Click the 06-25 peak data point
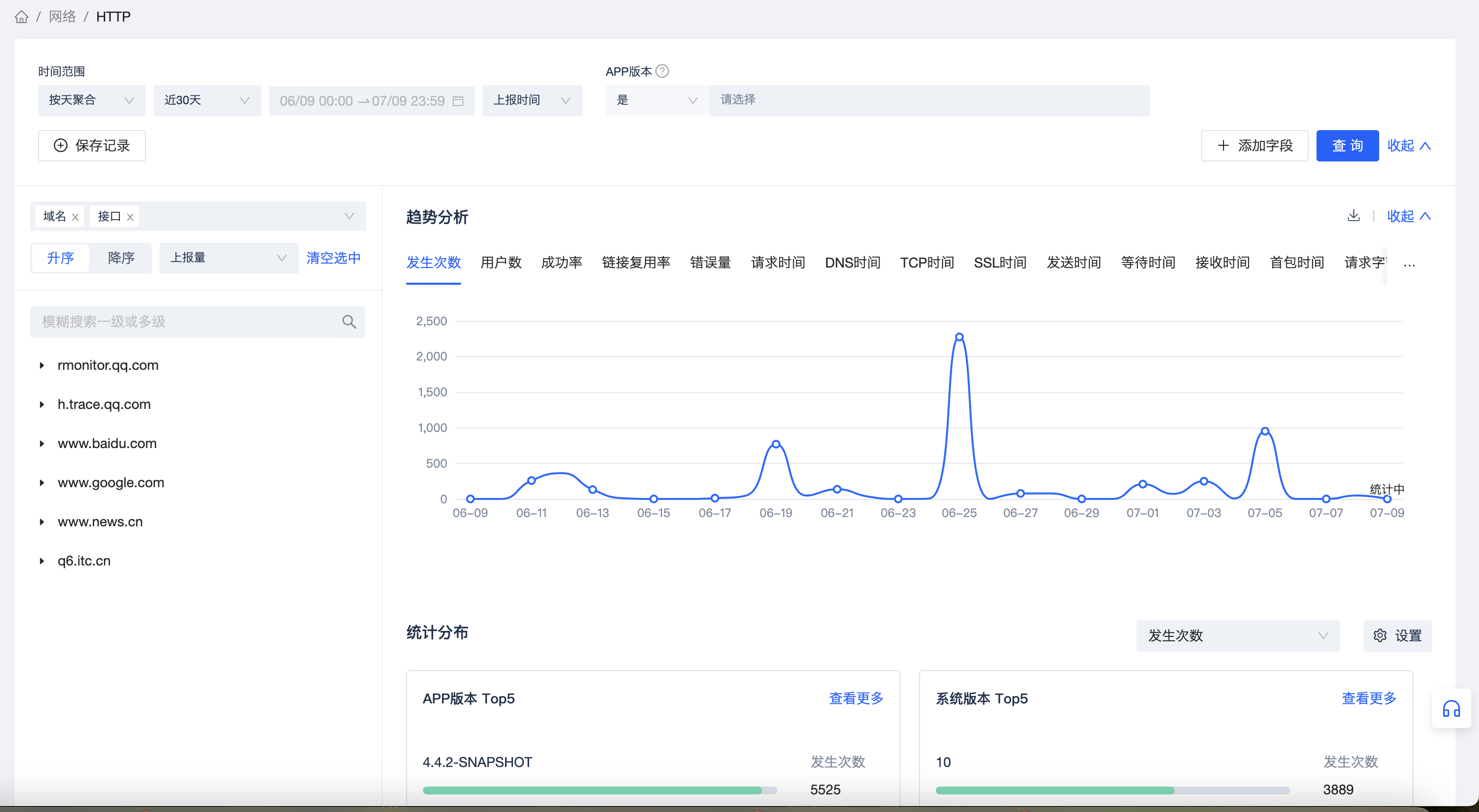1479x812 pixels. 959,337
